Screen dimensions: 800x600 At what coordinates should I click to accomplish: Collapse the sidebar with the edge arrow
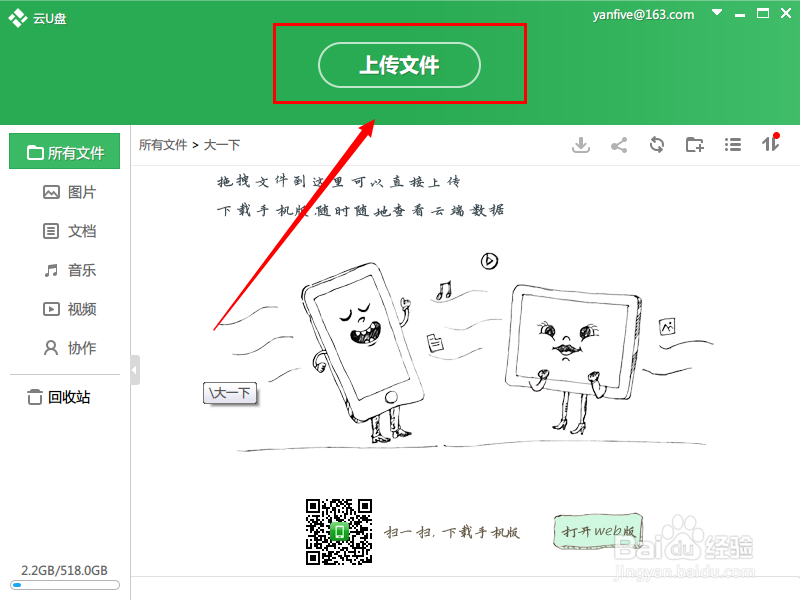point(133,368)
